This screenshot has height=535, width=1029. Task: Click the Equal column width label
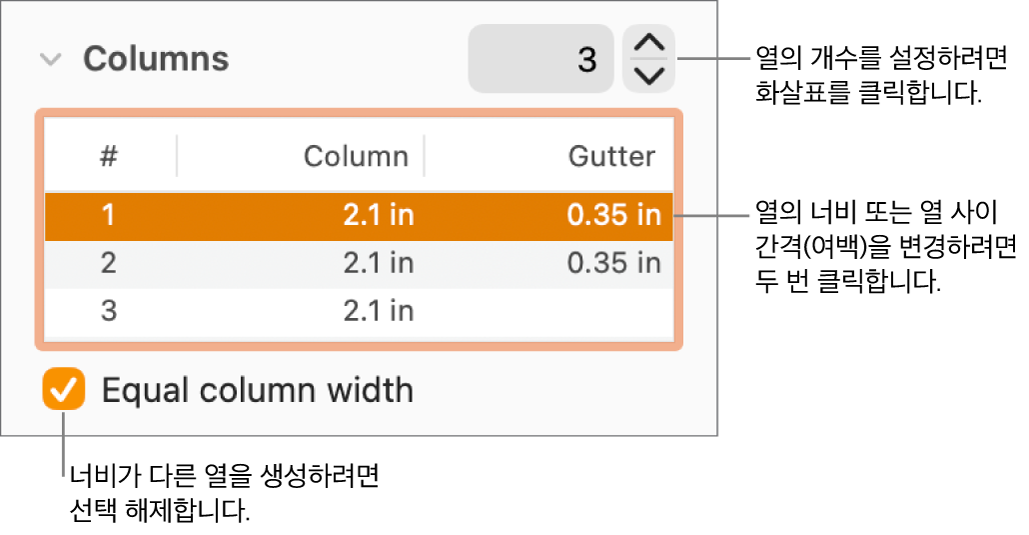pos(258,390)
